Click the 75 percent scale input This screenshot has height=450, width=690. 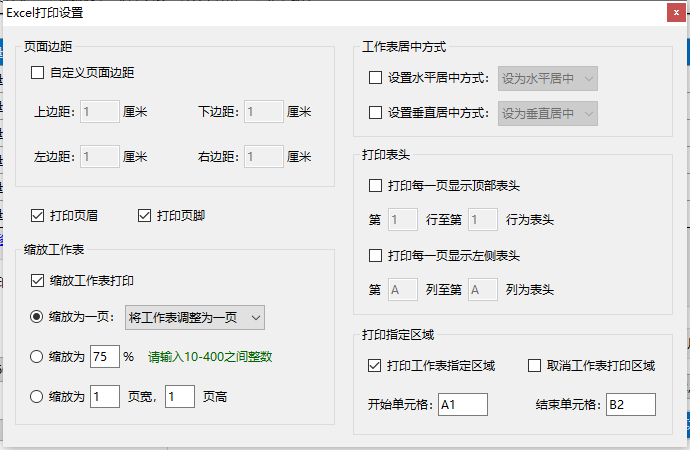[105, 356]
